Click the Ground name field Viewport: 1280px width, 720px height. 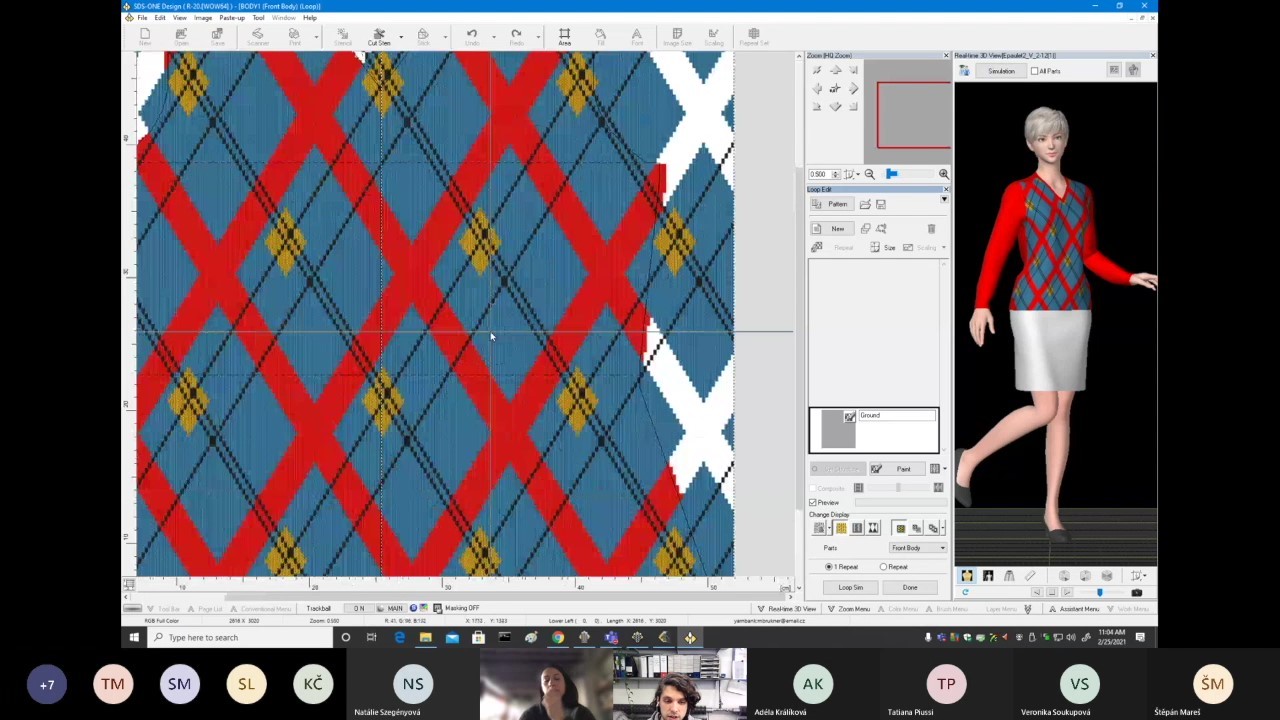coord(897,416)
